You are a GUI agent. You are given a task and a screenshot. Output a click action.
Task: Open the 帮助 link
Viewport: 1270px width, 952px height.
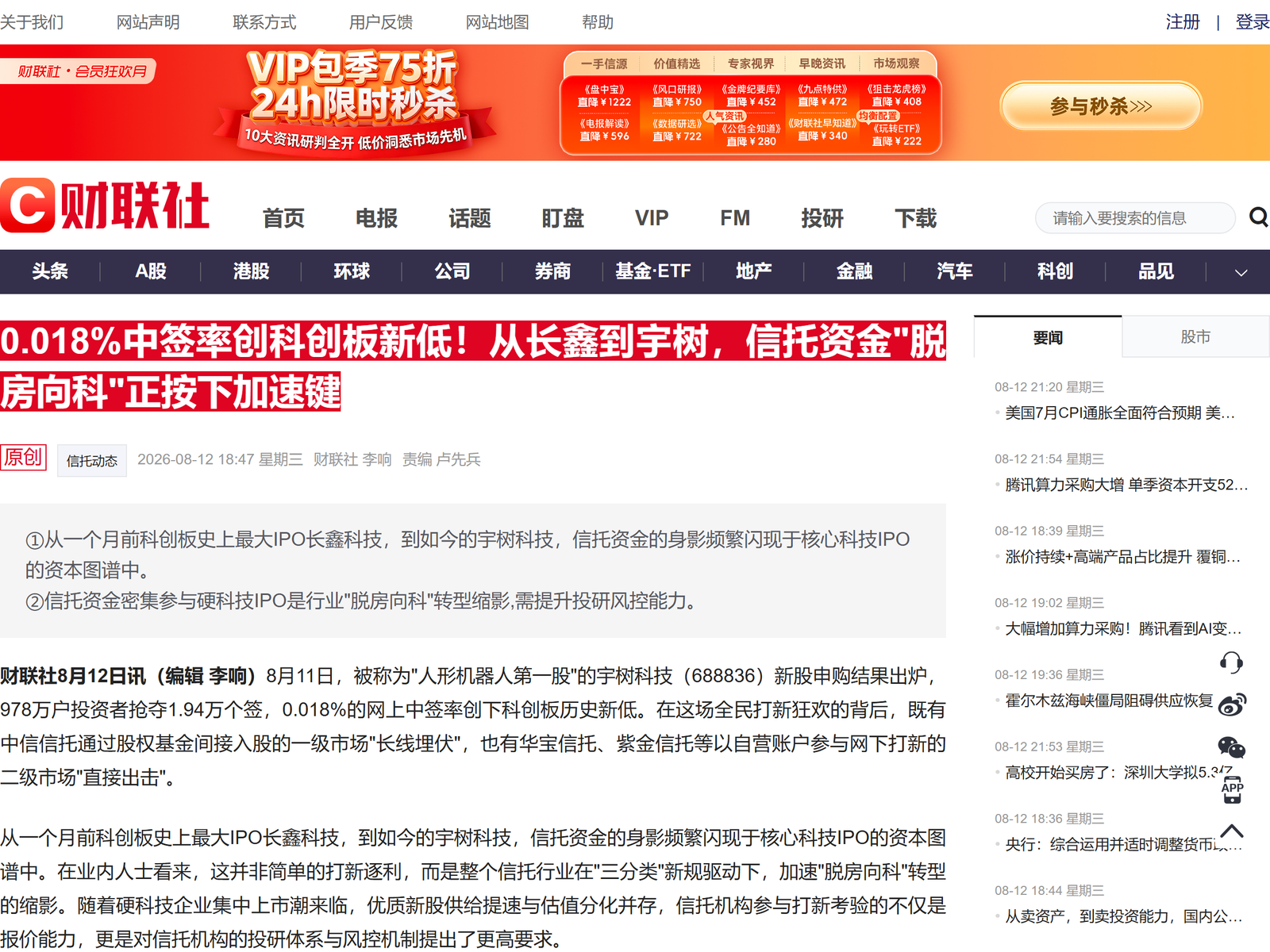point(598,22)
